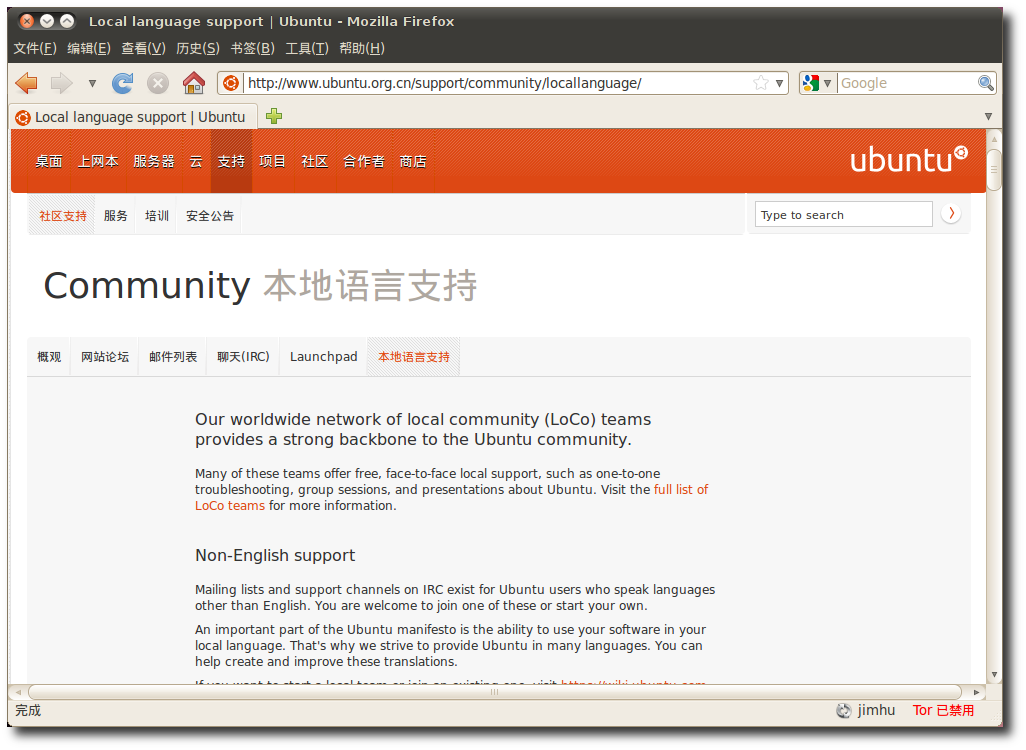Switch to the Launchpad tab
This screenshot has height=750, width=1026.
tap(323, 357)
